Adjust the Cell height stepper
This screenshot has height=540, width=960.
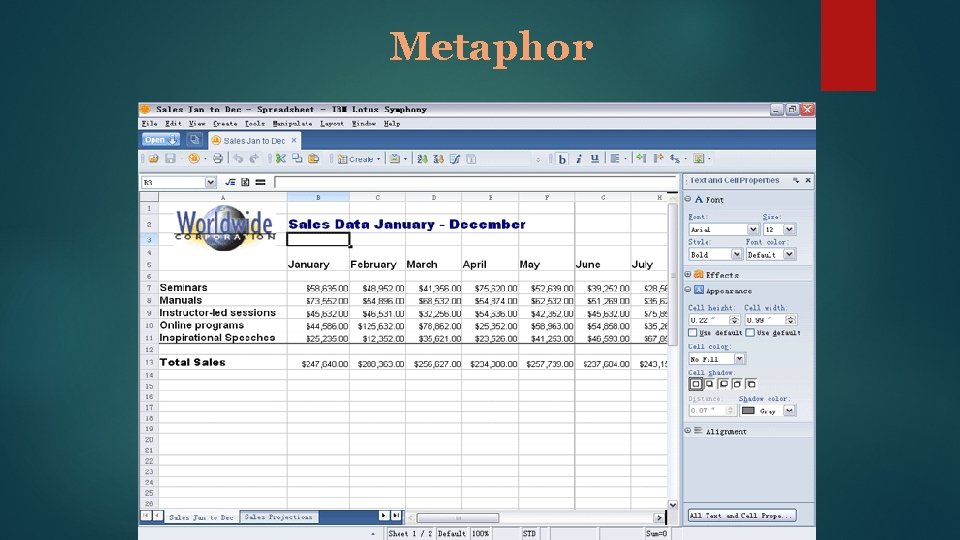click(x=734, y=320)
